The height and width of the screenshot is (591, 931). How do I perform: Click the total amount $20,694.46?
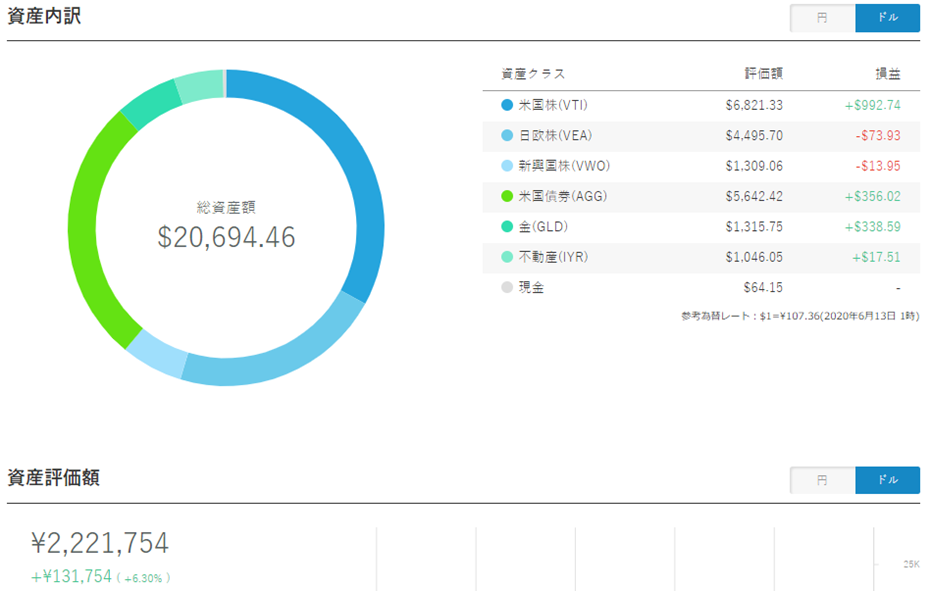(x=226, y=236)
